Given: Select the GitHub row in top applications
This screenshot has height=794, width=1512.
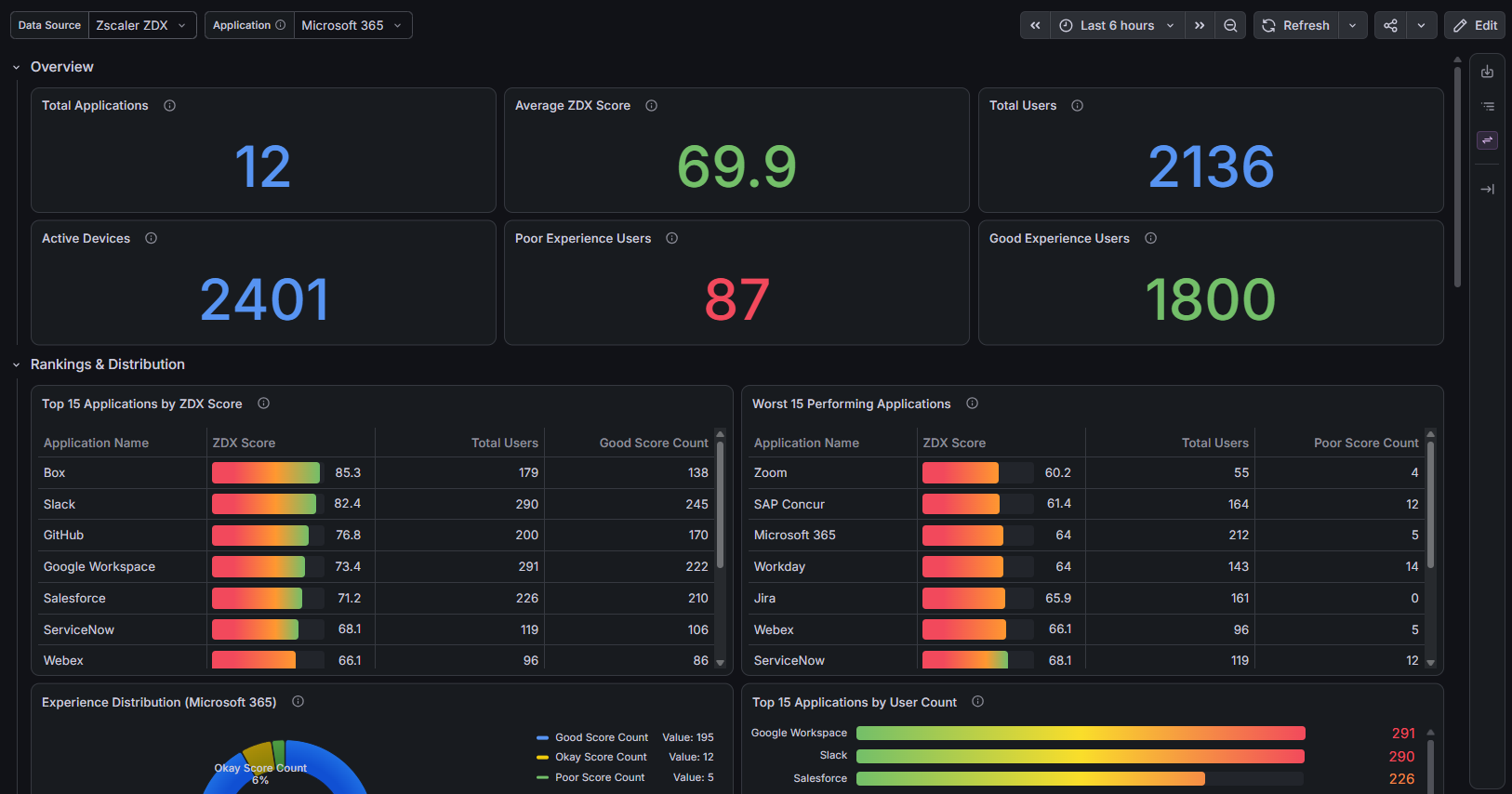Looking at the screenshot, I should 376,535.
